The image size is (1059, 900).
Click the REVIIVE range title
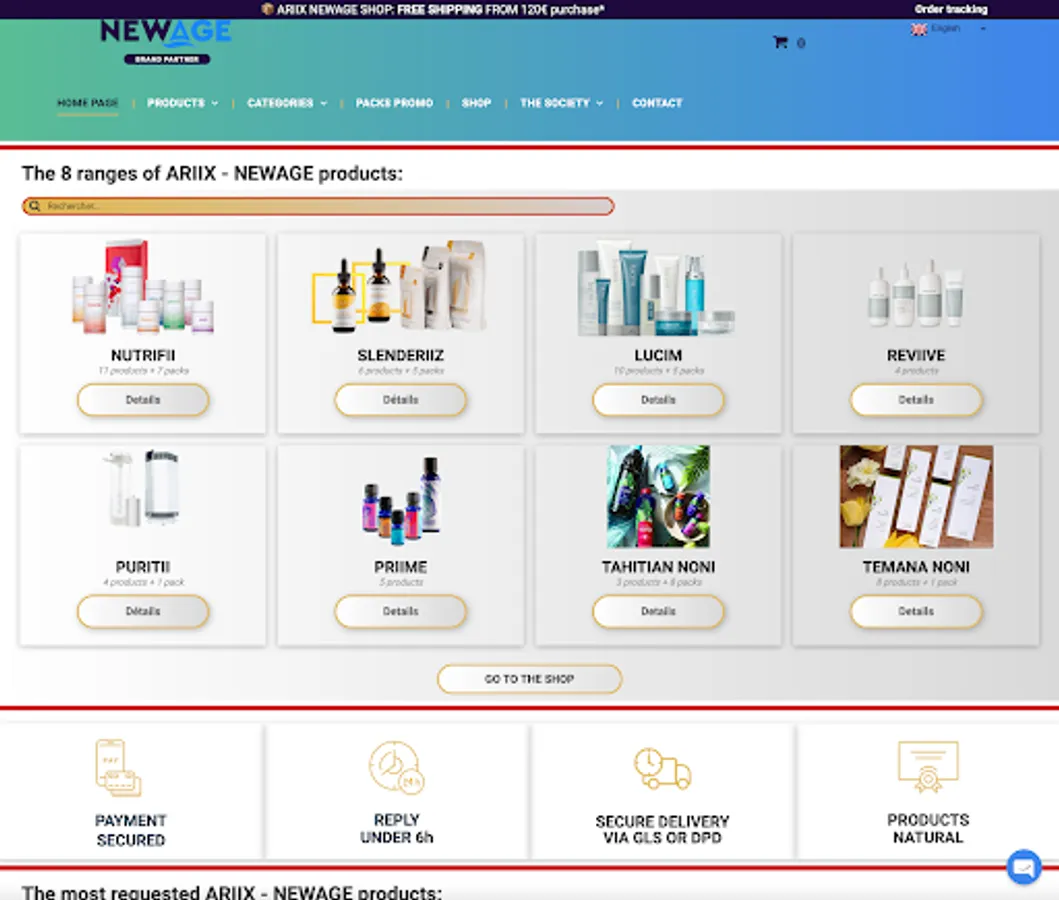click(916, 355)
